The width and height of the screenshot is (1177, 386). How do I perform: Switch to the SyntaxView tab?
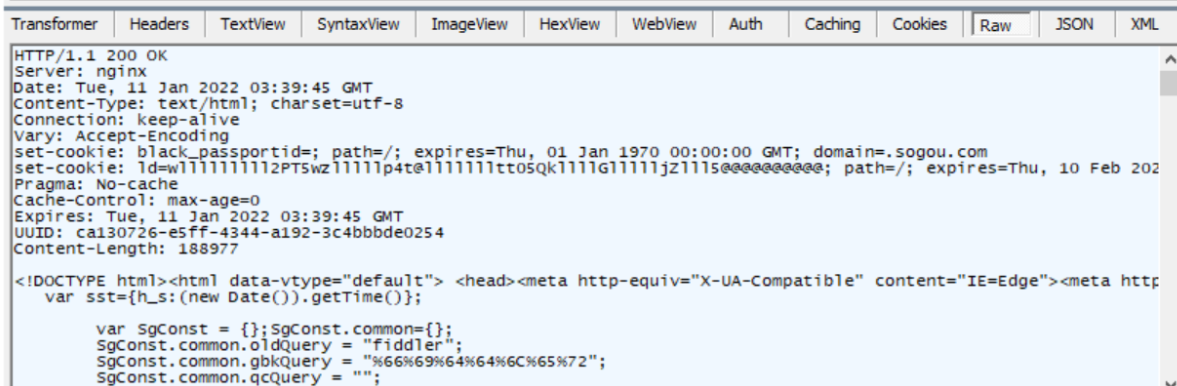358,24
